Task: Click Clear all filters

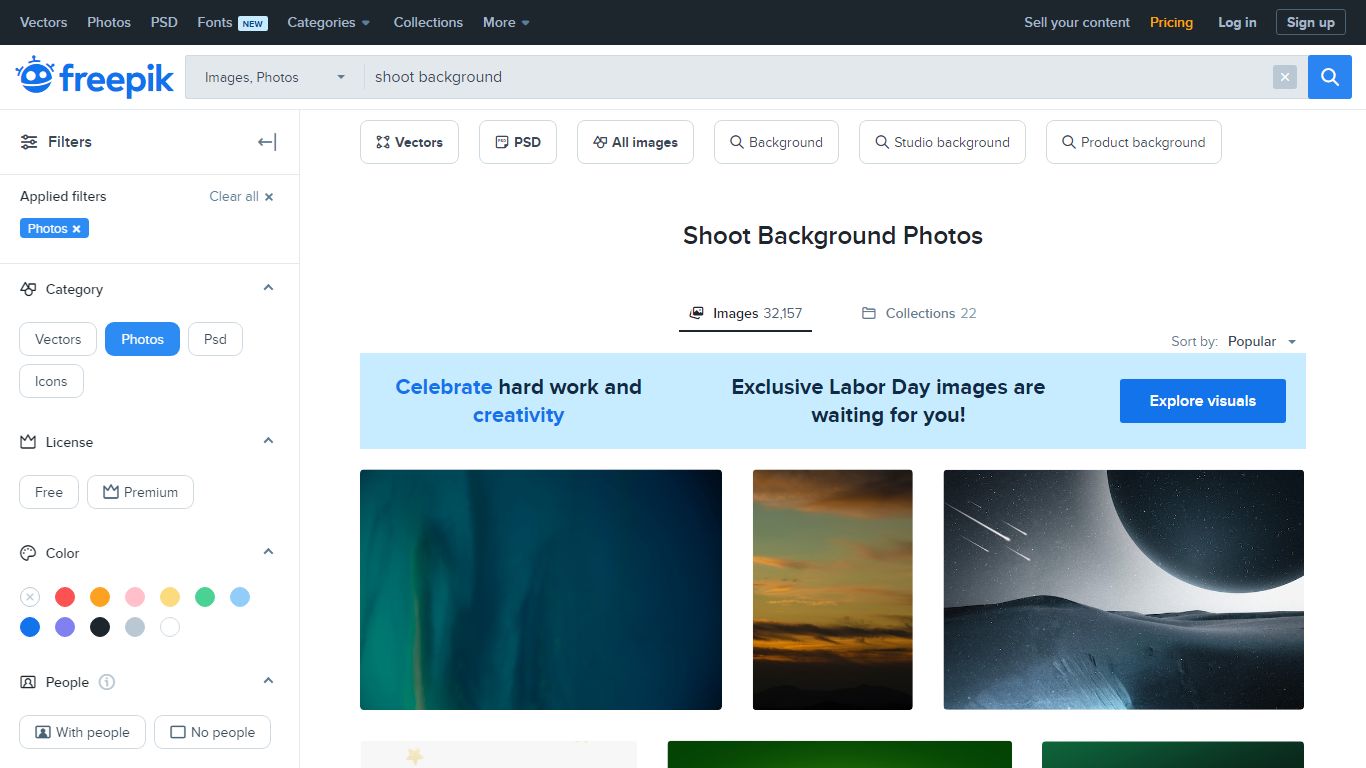Action: (241, 196)
